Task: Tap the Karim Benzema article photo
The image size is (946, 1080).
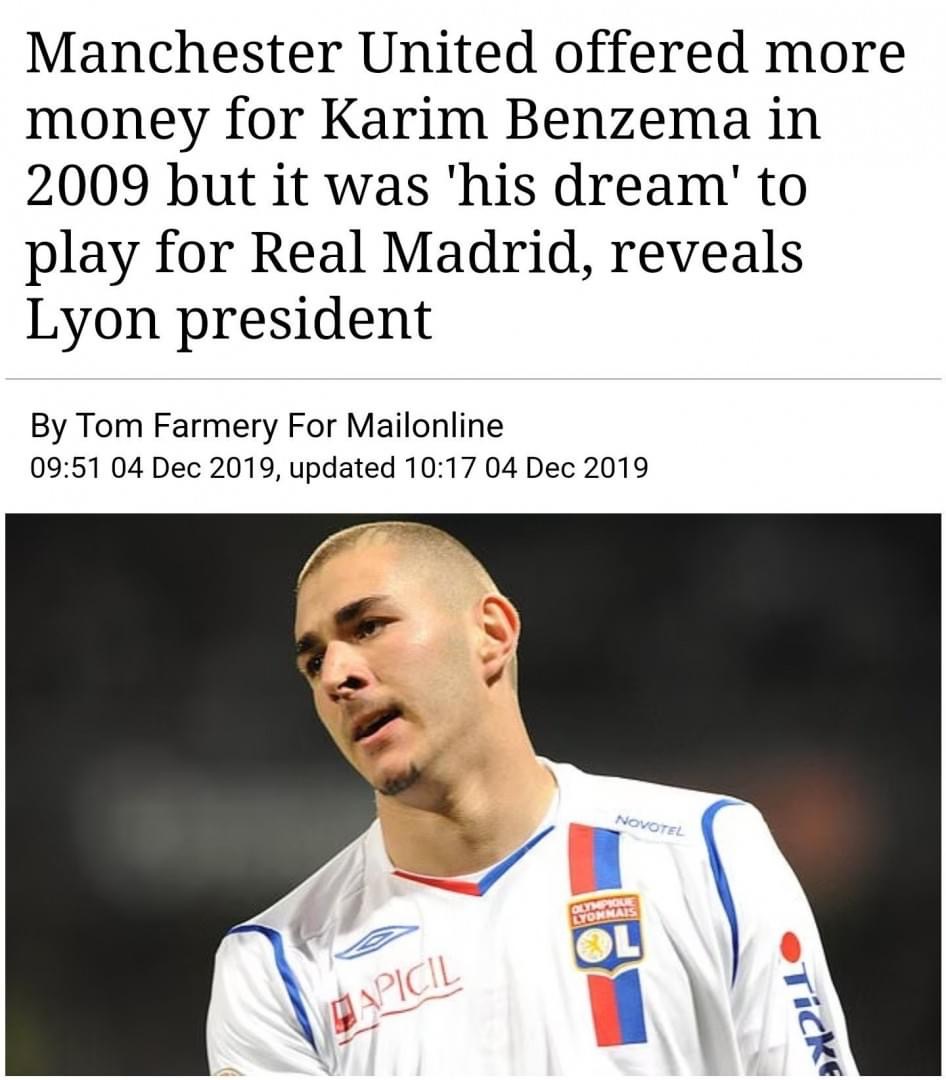Action: [x=473, y=794]
